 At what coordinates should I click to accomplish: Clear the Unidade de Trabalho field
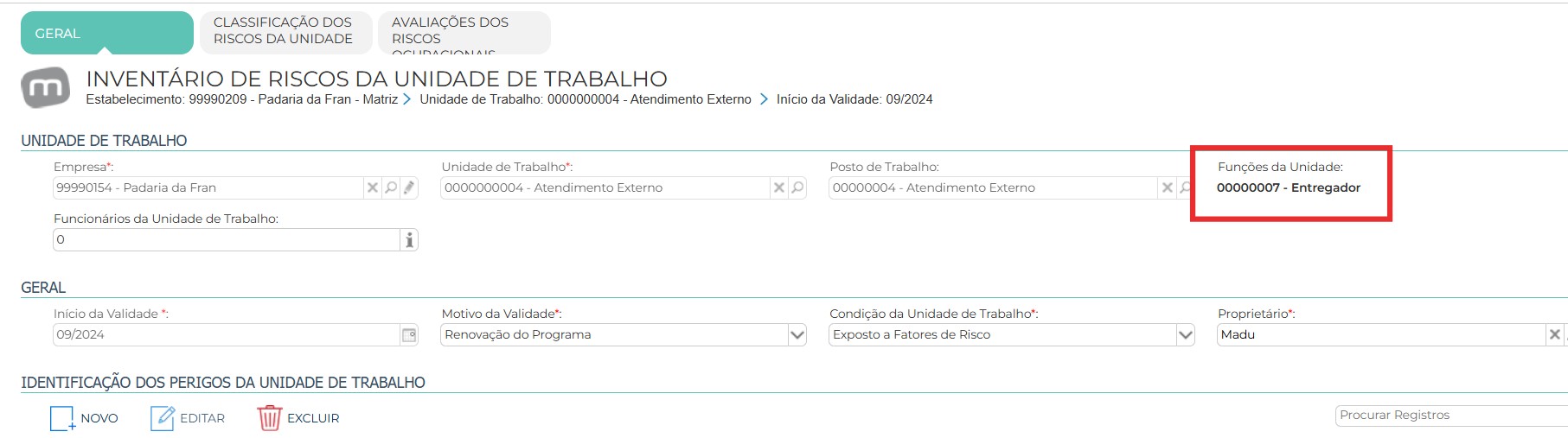click(x=778, y=187)
